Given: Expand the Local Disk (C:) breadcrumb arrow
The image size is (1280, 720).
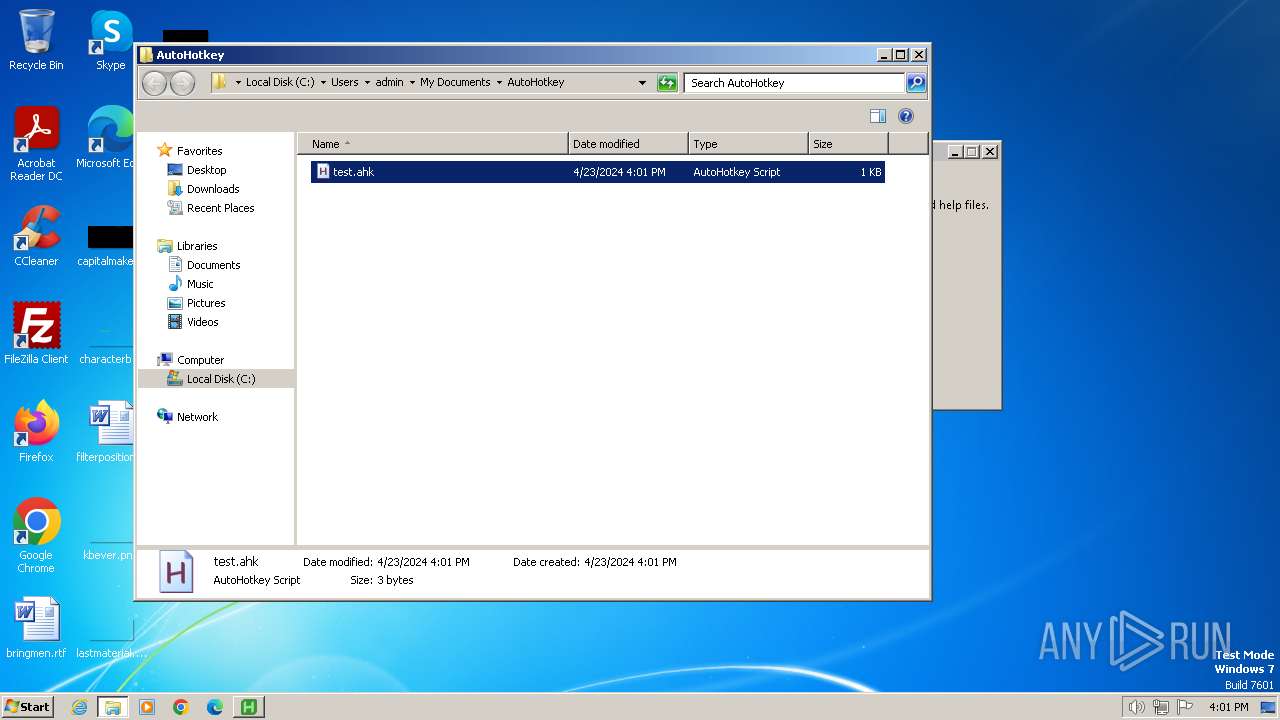Looking at the screenshot, I should tap(324, 83).
